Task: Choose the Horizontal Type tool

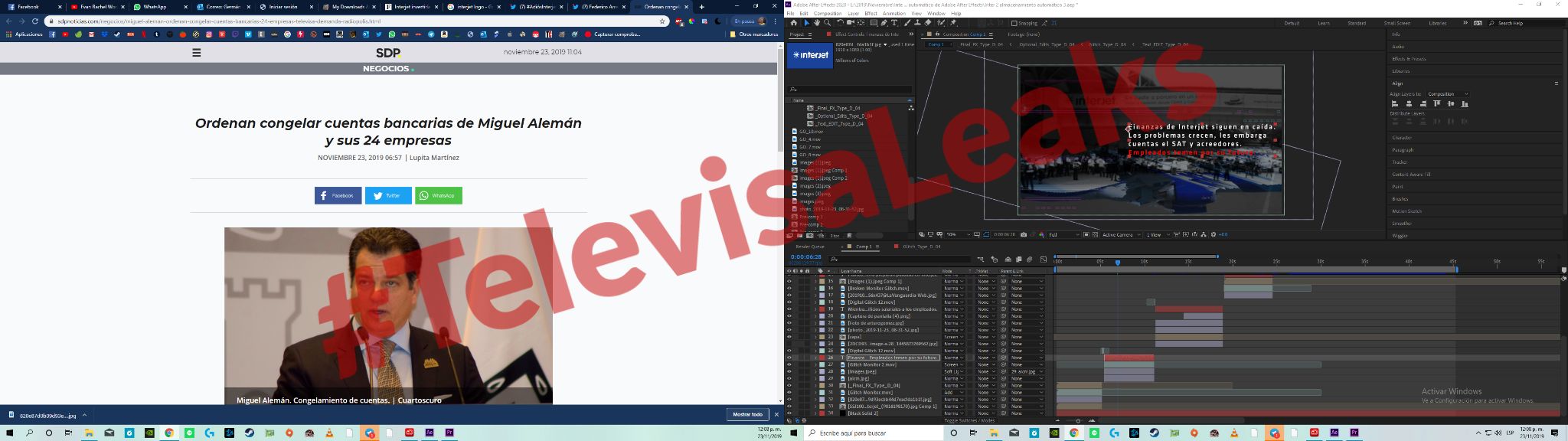Action: pos(894,23)
